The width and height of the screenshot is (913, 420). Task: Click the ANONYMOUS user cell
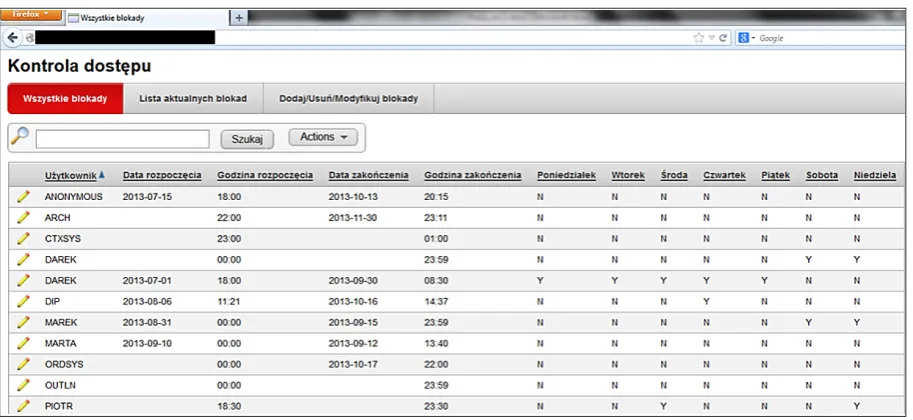[x=73, y=197]
